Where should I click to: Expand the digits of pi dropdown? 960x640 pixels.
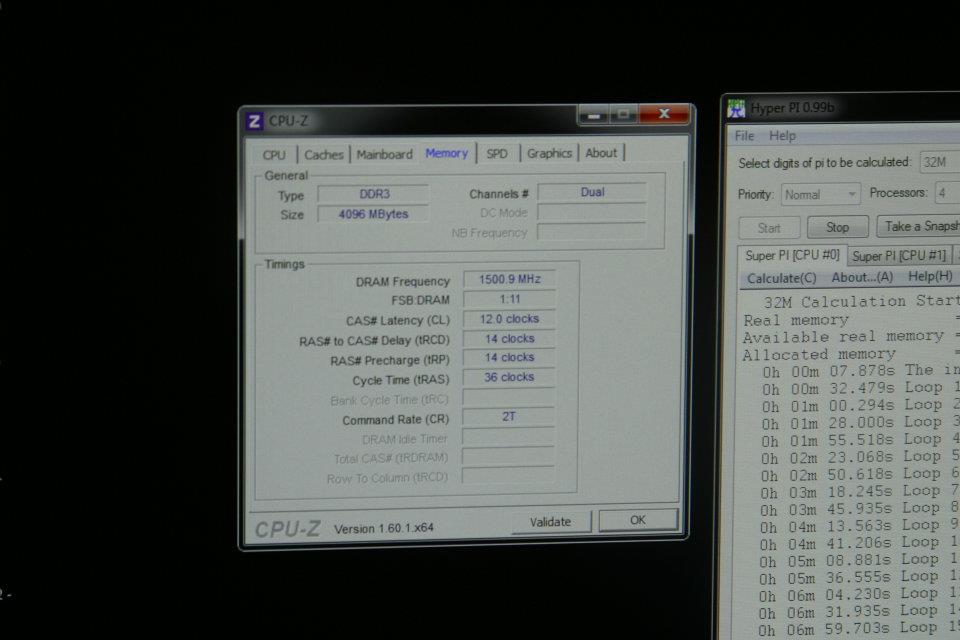coord(938,162)
